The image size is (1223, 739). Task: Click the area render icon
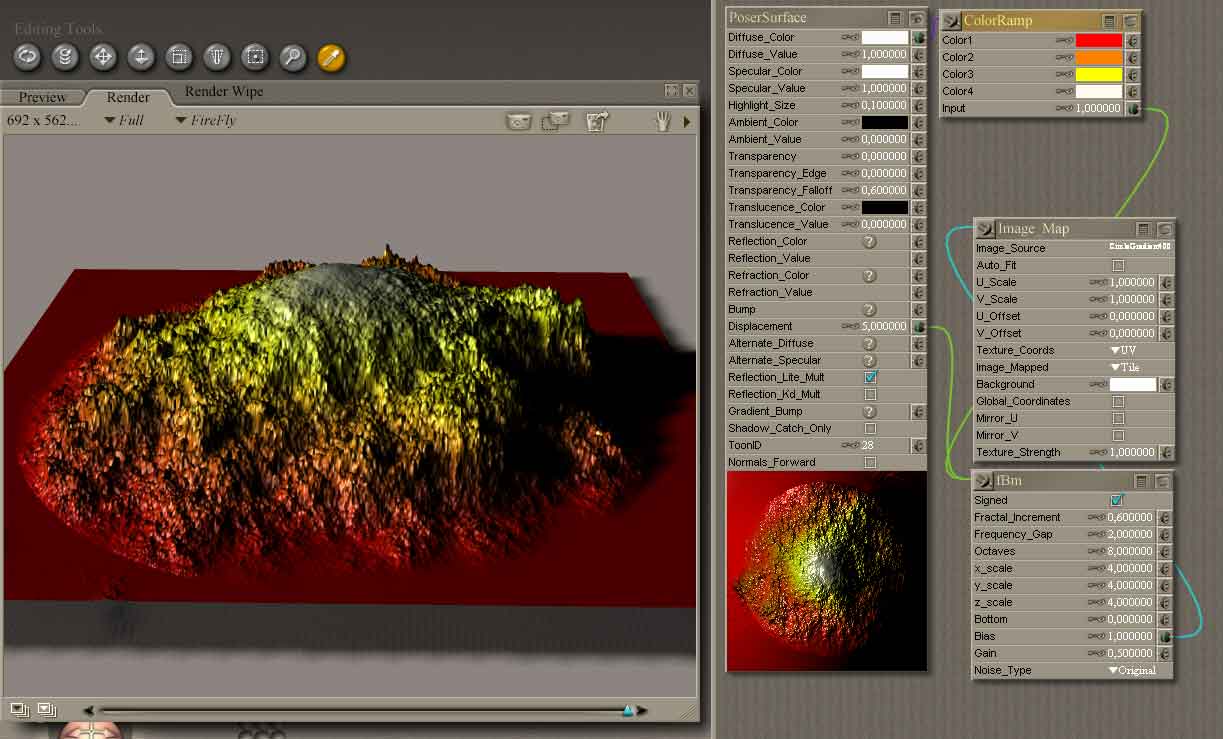(x=554, y=121)
